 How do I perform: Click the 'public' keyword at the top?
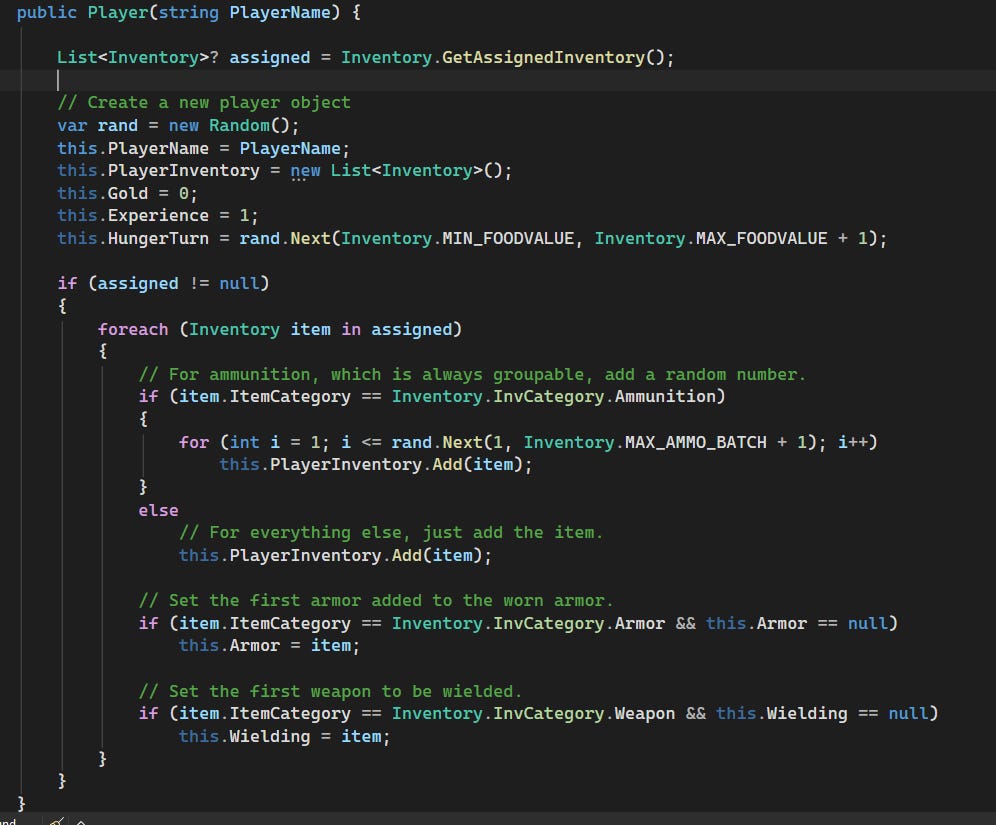[x=46, y=12]
